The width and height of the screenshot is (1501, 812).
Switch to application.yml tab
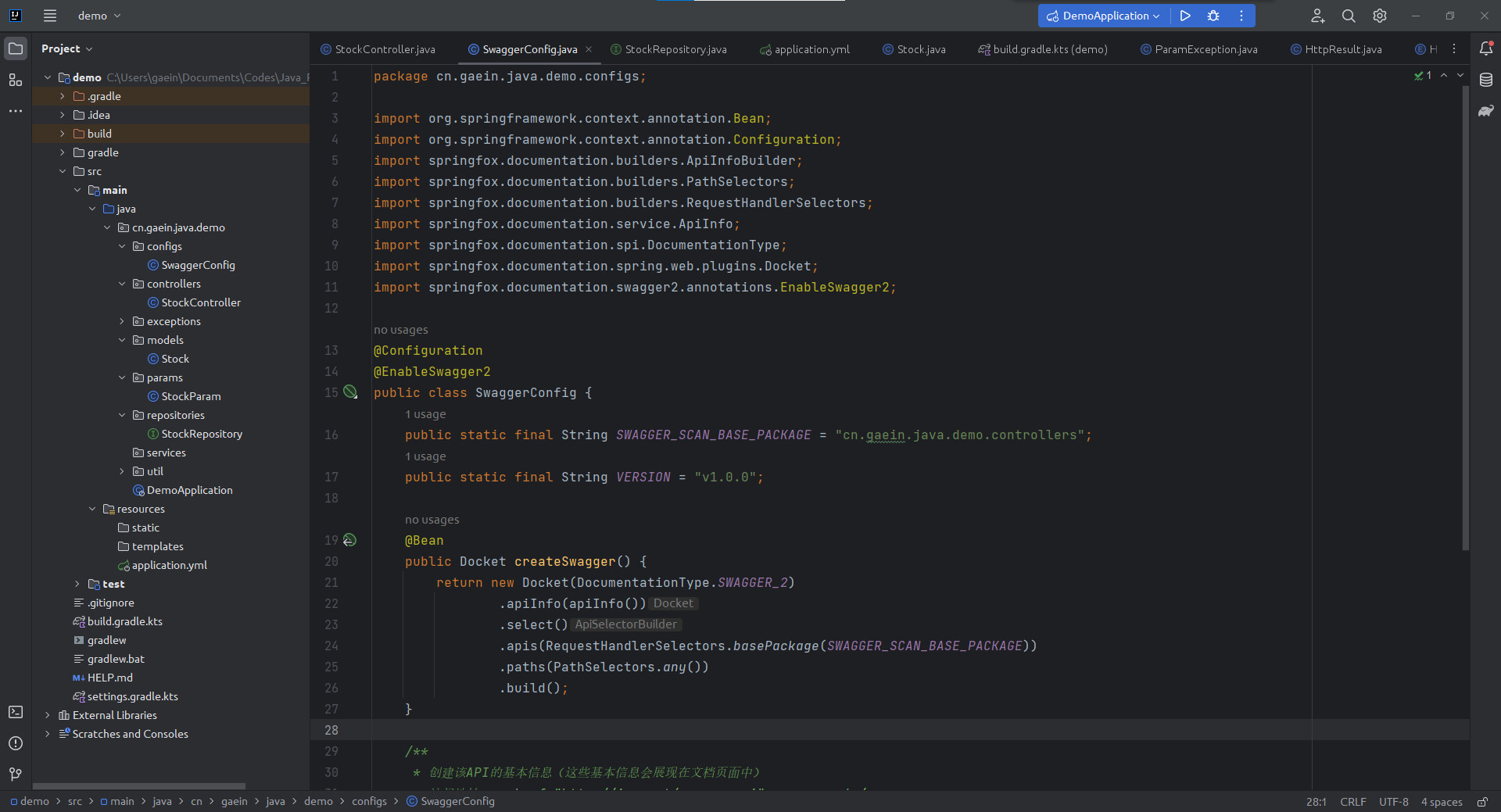pyautogui.click(x=805, y=49)
